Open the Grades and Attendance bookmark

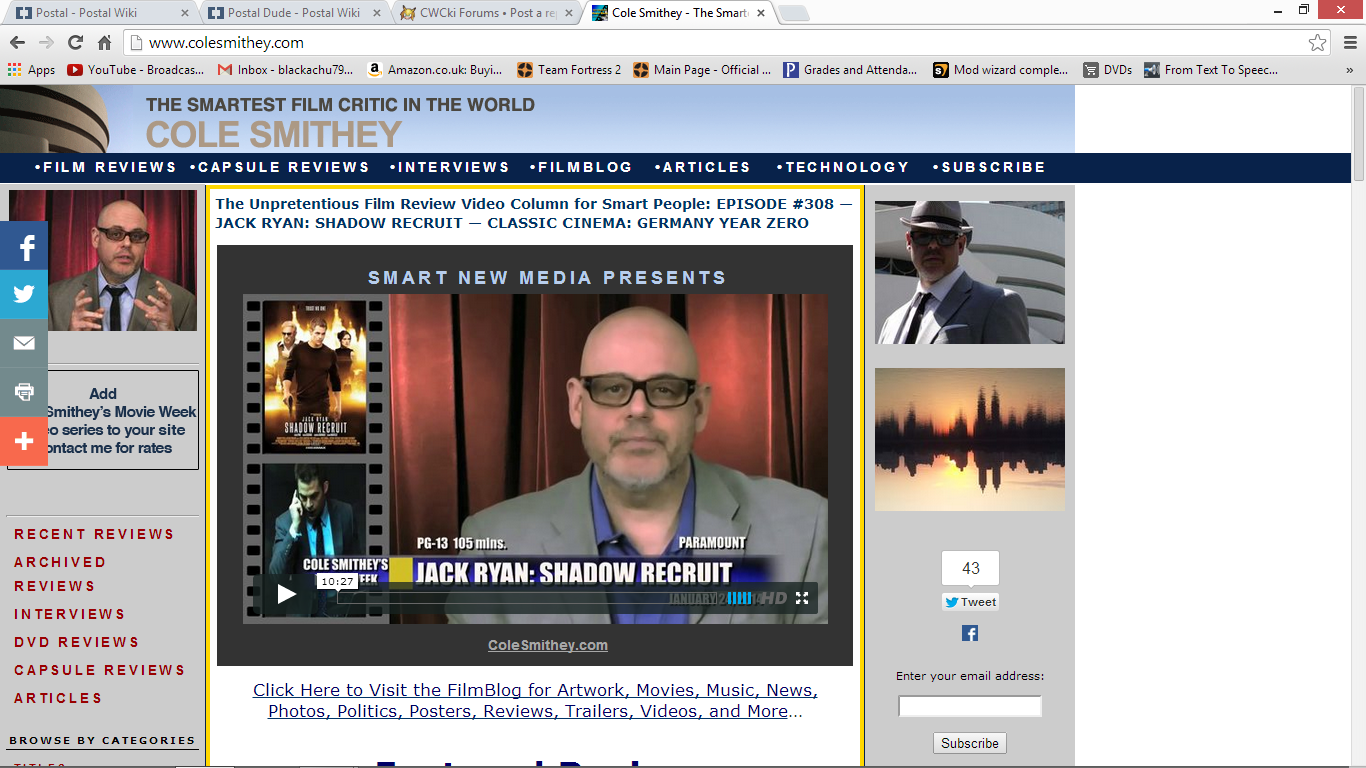point(851,70)
